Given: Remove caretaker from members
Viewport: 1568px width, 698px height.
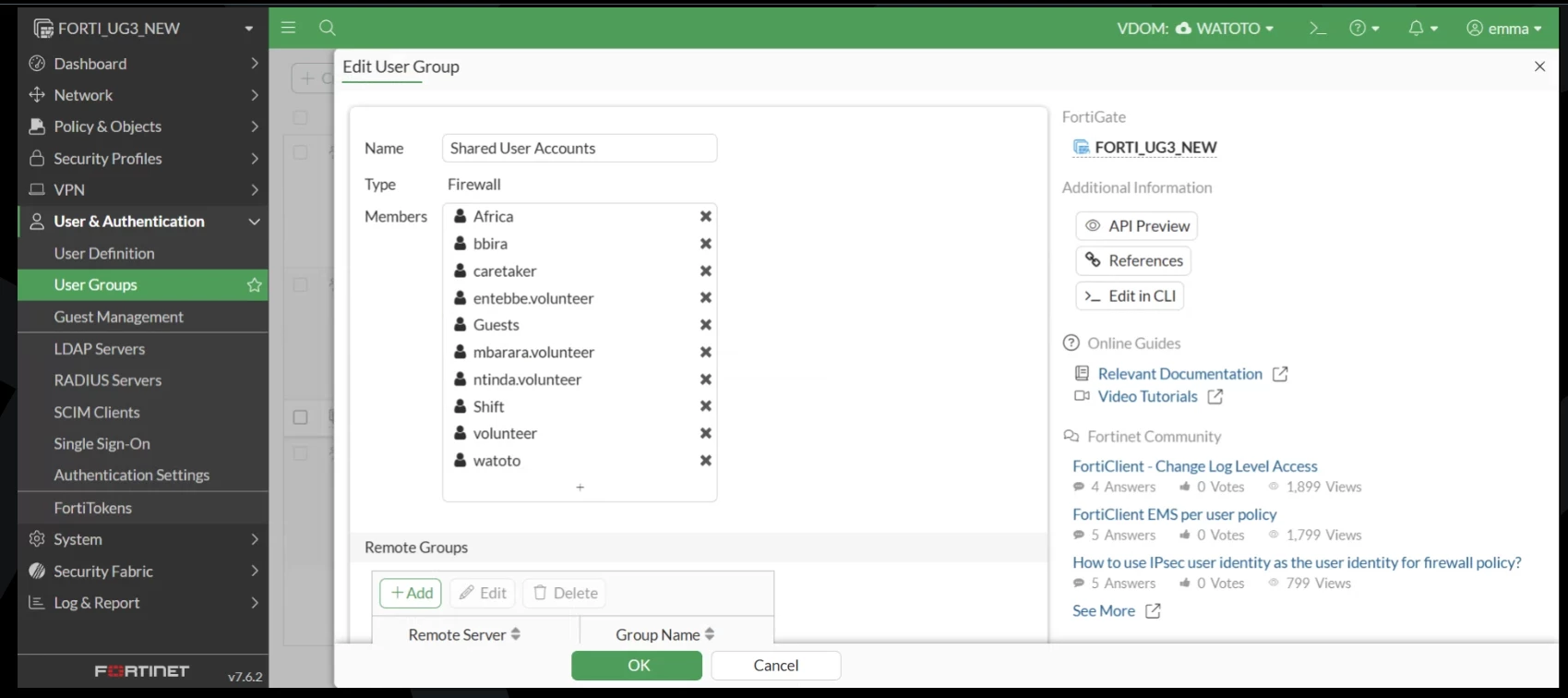Looking at the screenshot, I should coord(705,271).
